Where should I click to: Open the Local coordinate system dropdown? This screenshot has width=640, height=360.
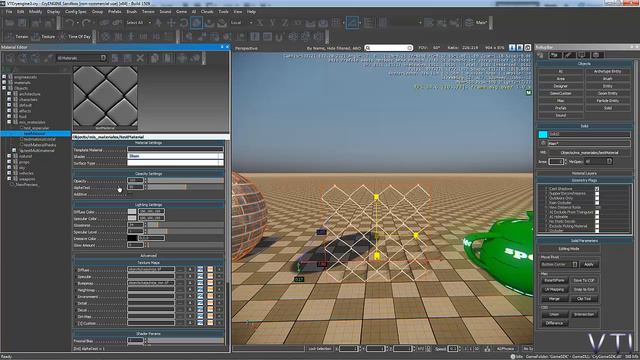(242, 23)
